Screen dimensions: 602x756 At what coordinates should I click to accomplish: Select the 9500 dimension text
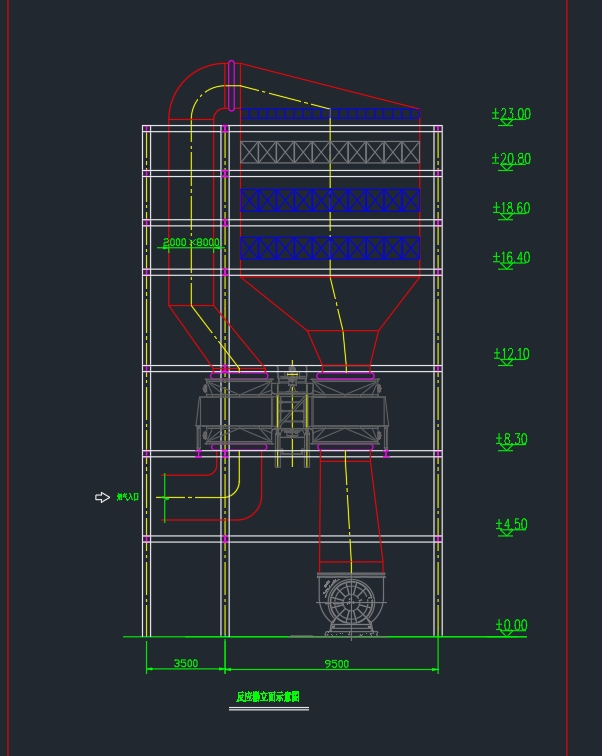click(x=336, y=663)
